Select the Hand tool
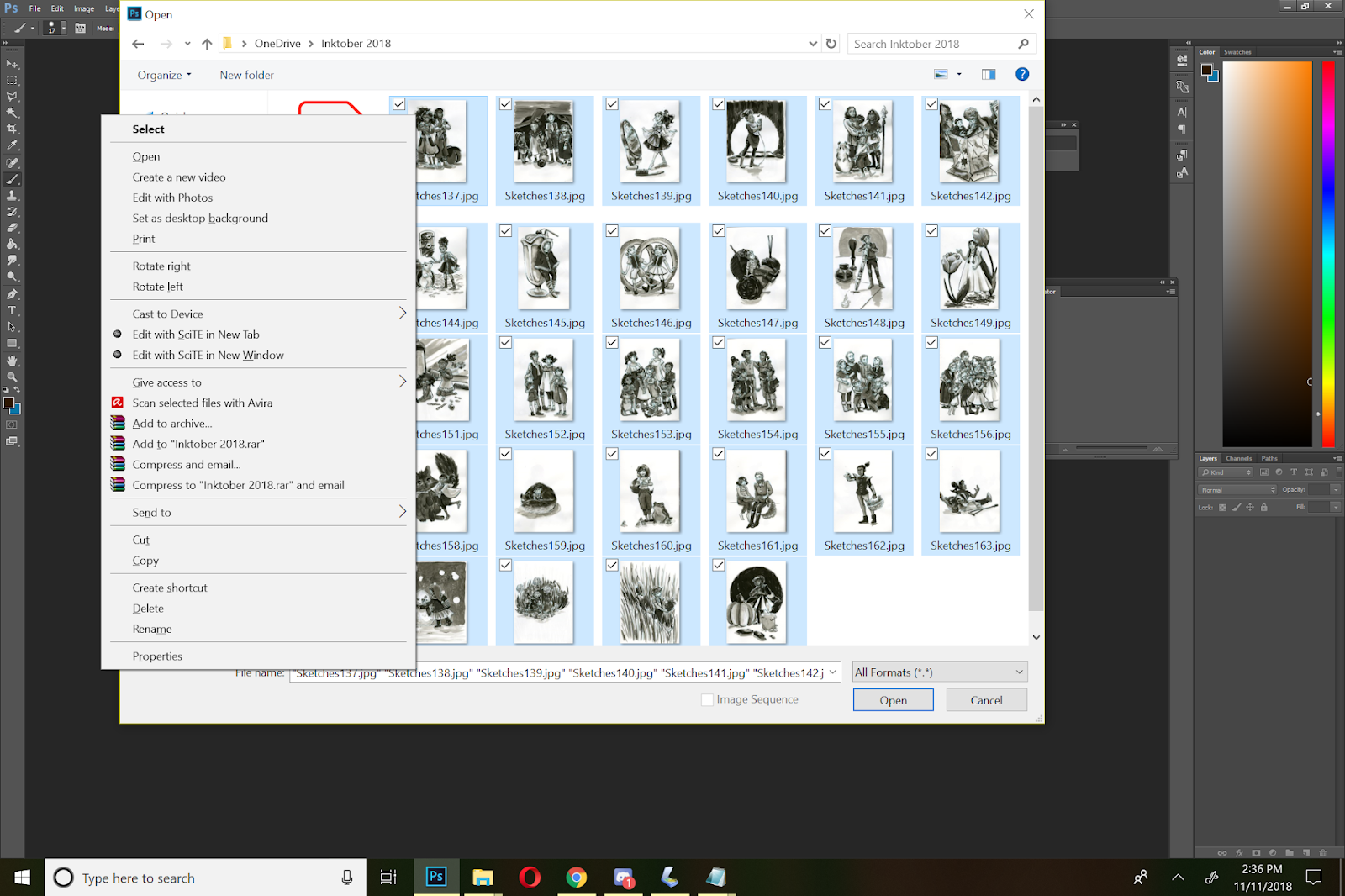 tap(12, 361)
